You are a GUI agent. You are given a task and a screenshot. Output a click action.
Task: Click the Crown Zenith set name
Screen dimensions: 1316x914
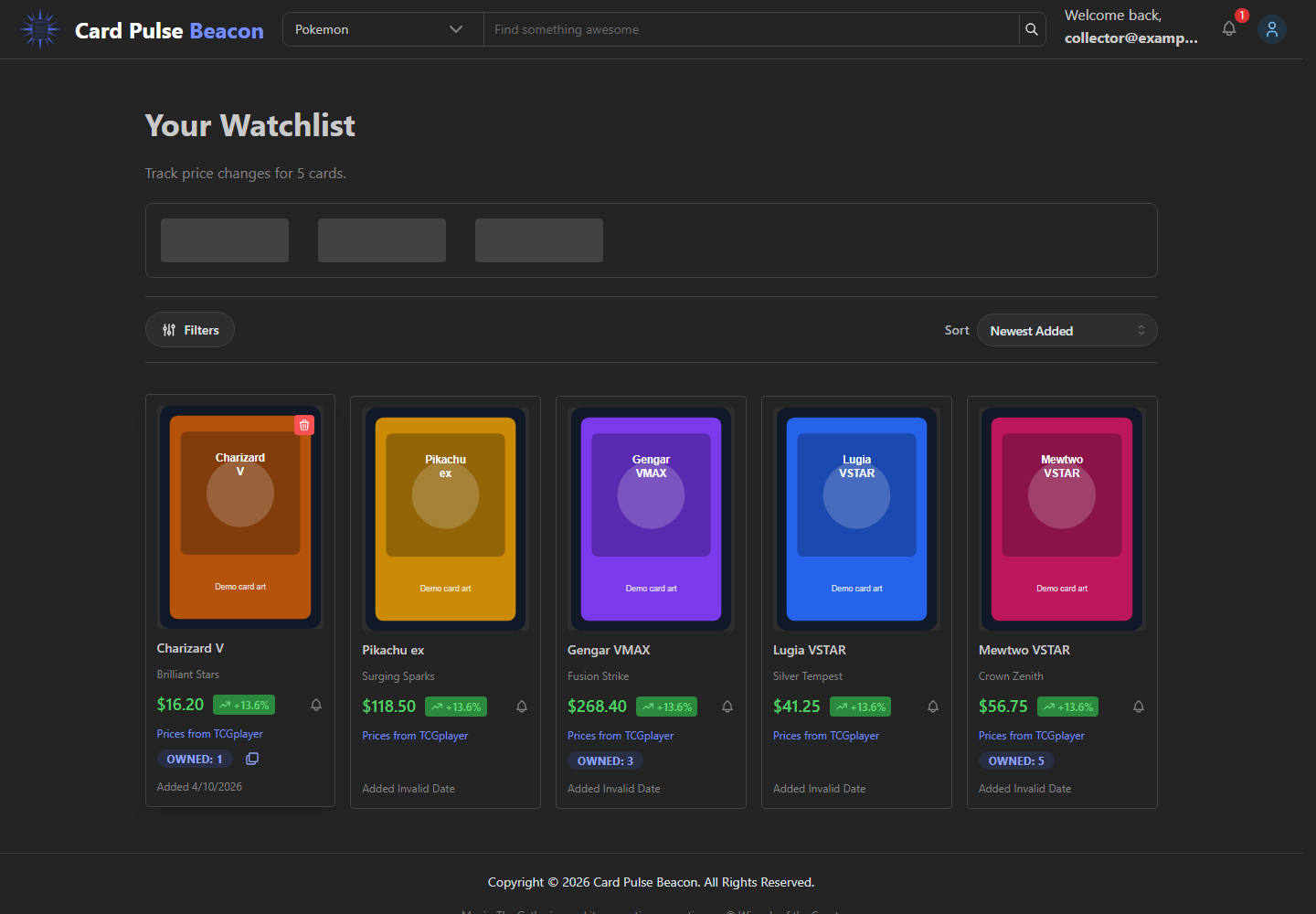point(1011,676)
